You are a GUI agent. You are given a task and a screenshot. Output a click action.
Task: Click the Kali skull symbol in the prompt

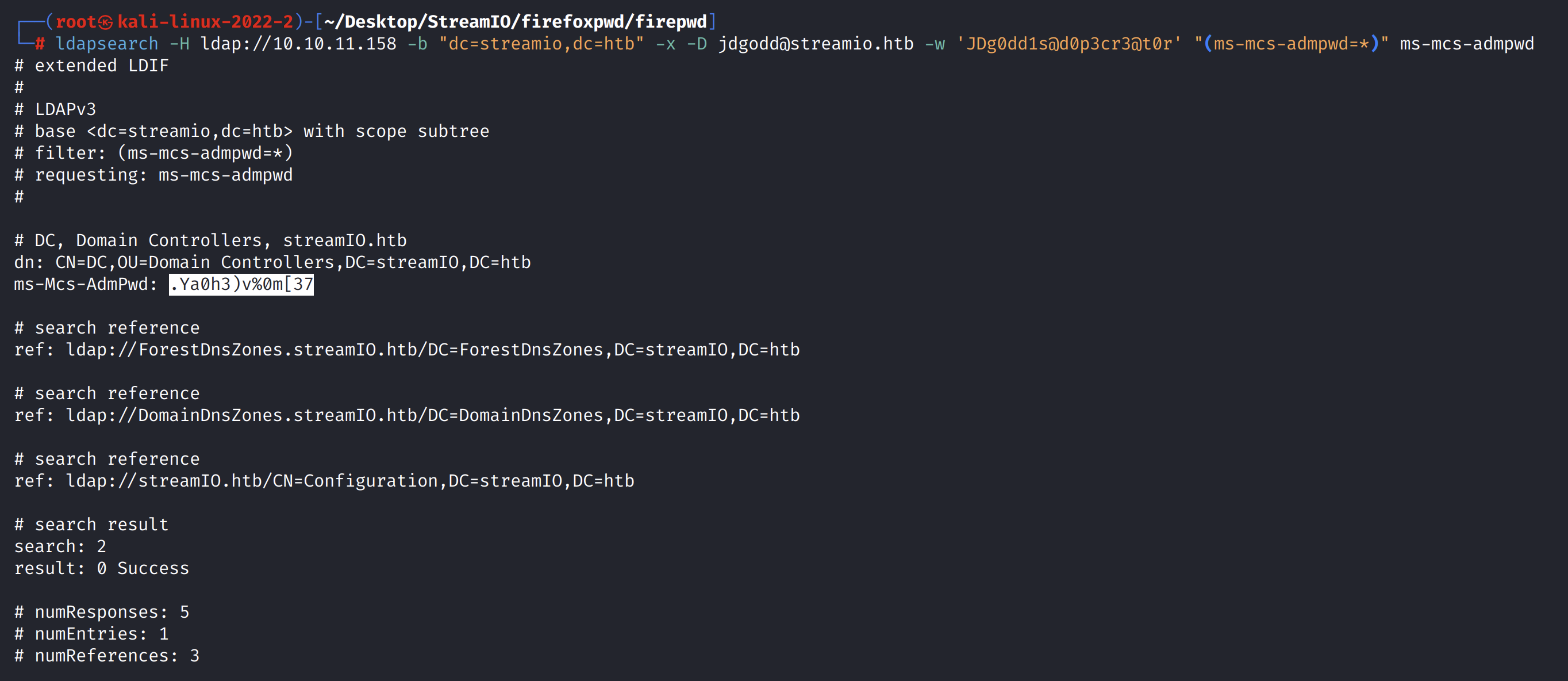(x=106, y=22)
